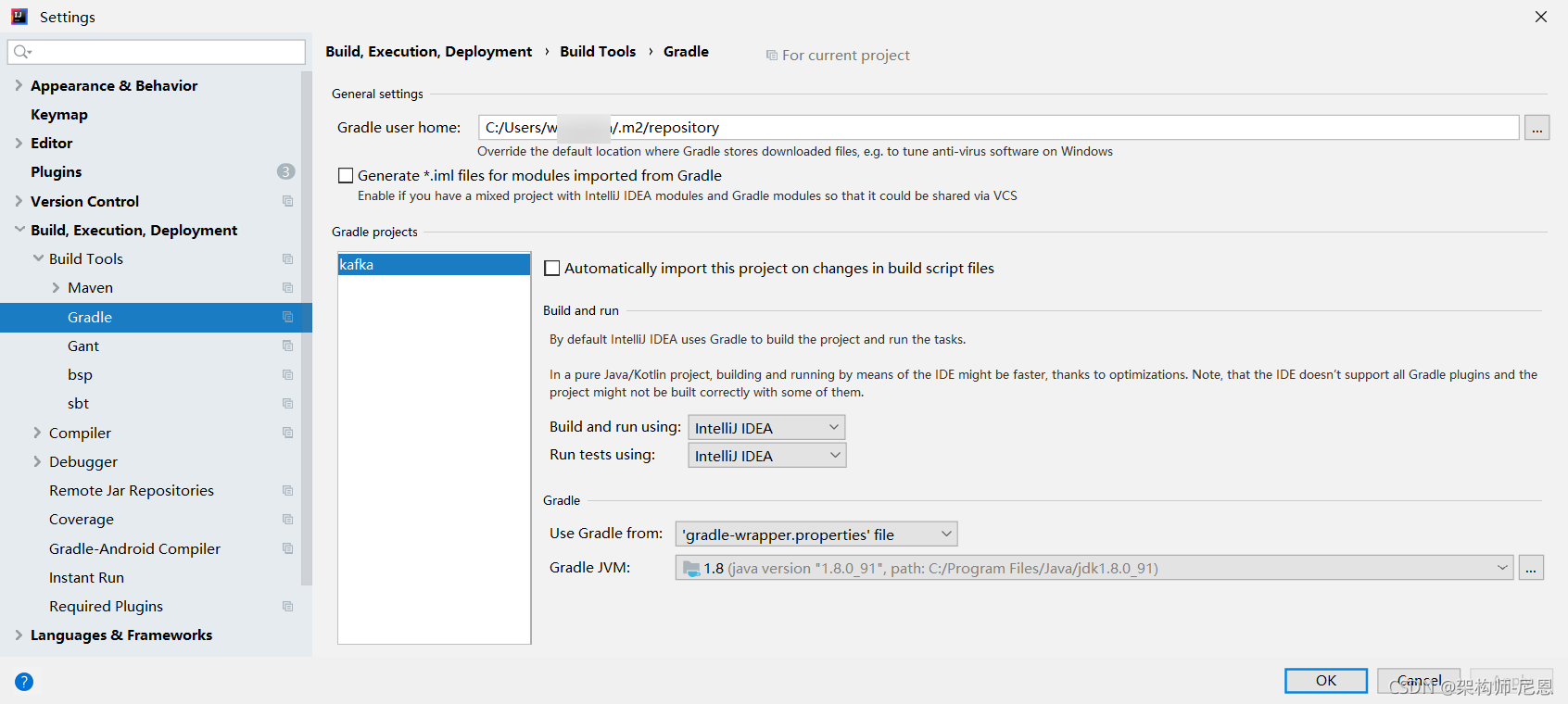Click project-level icon next to Version Control
Viewport: 1568px width, 704px height.
[x=287, y=201]
